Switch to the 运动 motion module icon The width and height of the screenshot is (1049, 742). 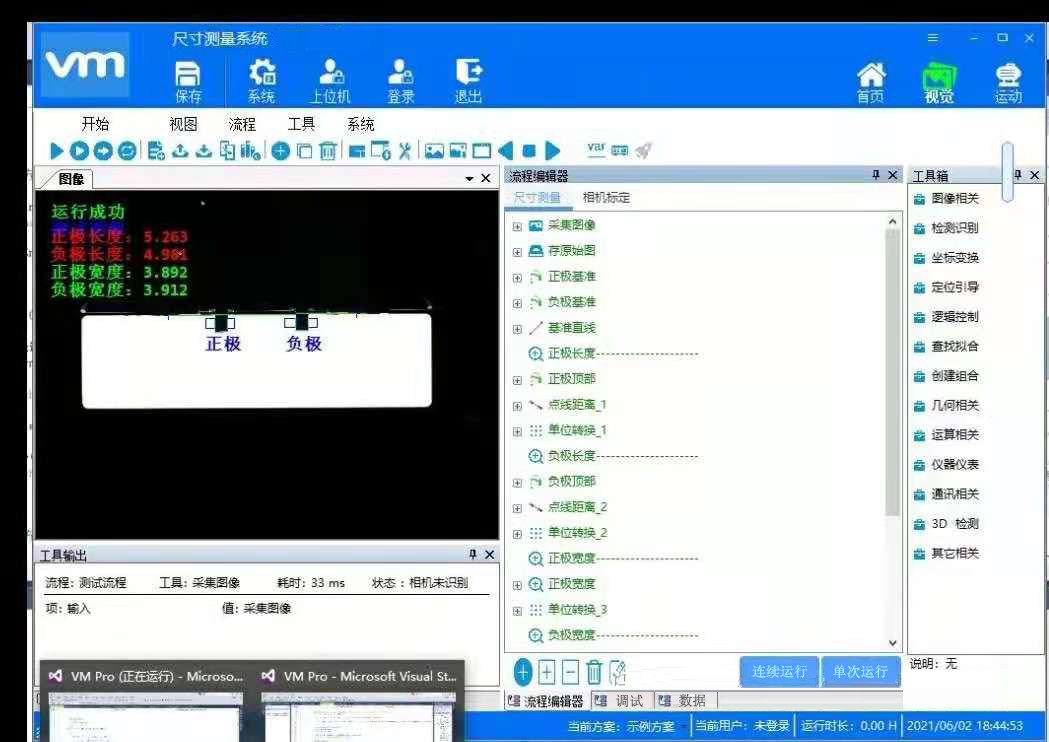[1008, 83]
